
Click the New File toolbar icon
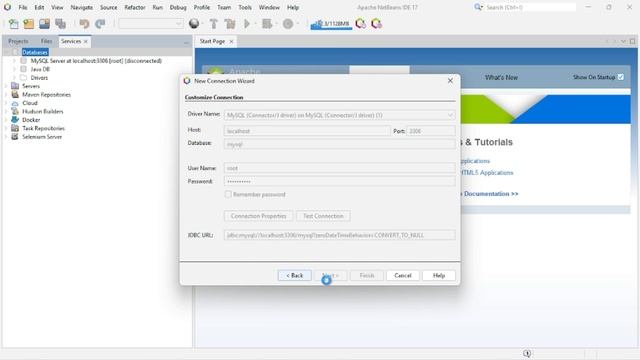[13, 24]
